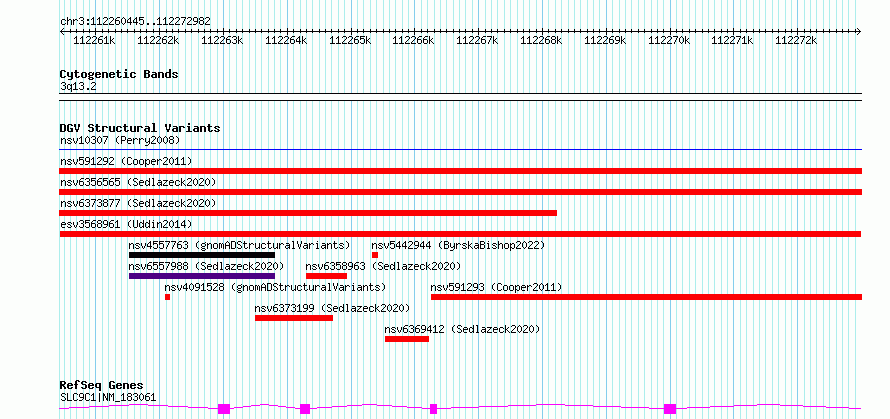Image resolution: width=890 pixels, height=419 pixels.
Task: Select the red nsv591293 variant bar
Action: [x=646, y=297]
